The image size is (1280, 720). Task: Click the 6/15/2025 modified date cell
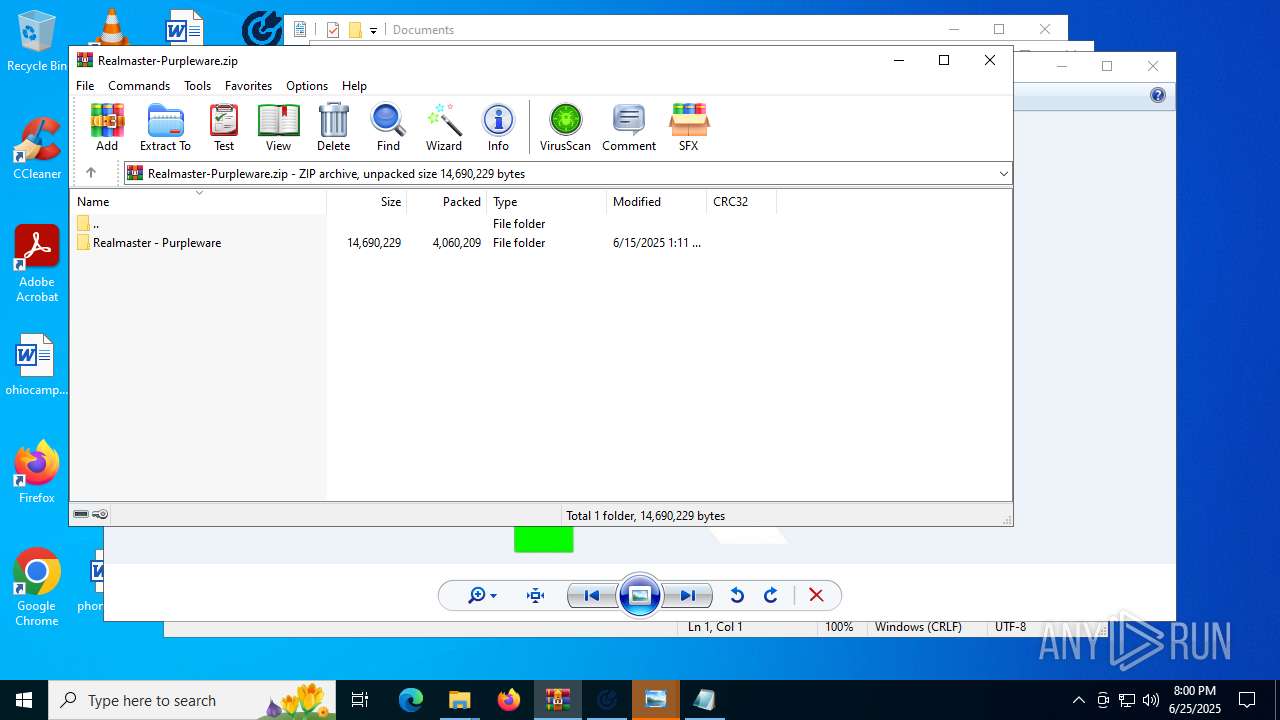click(657, 243)
